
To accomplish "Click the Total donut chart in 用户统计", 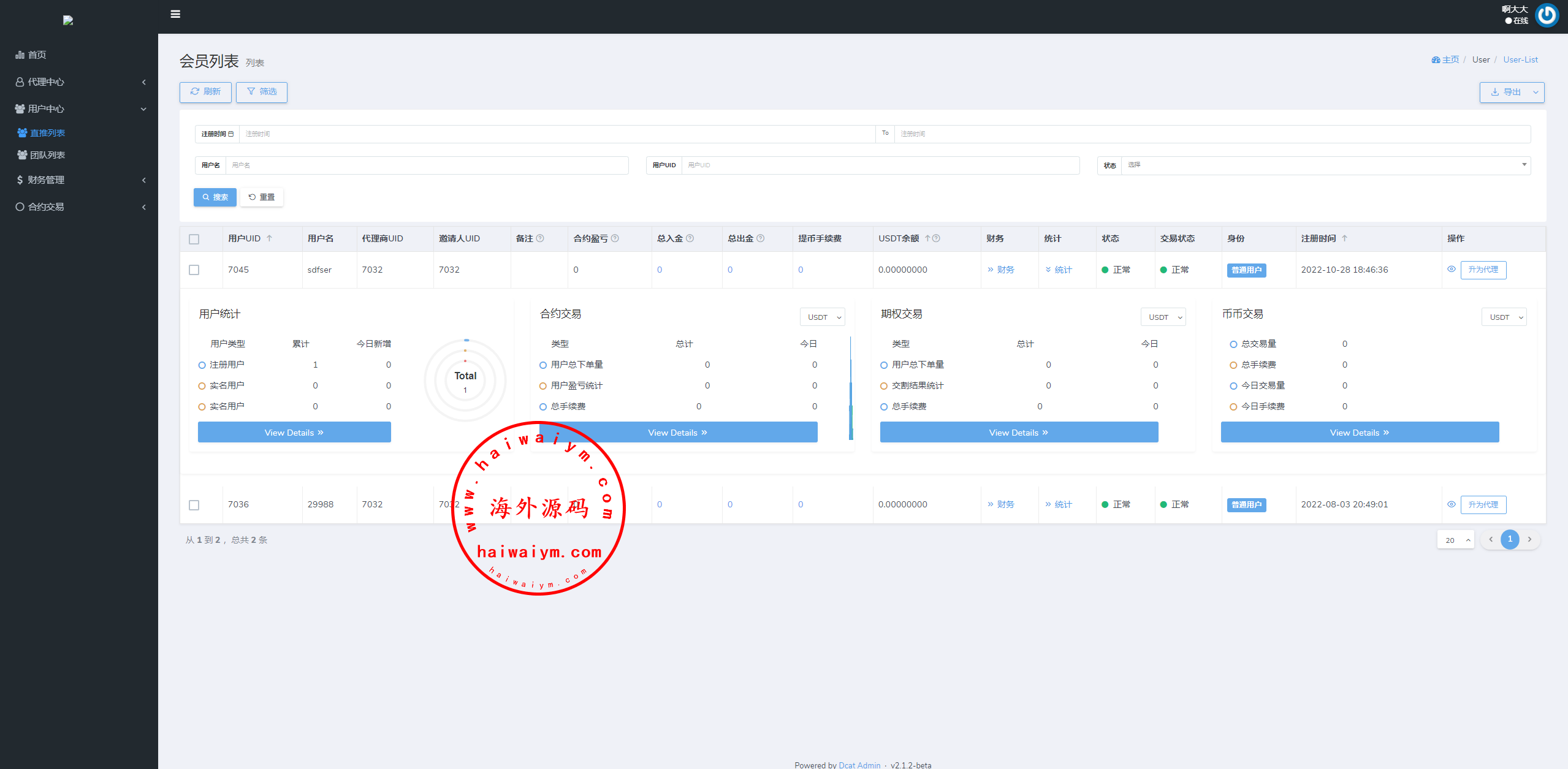I will click(x=465, y=380).
